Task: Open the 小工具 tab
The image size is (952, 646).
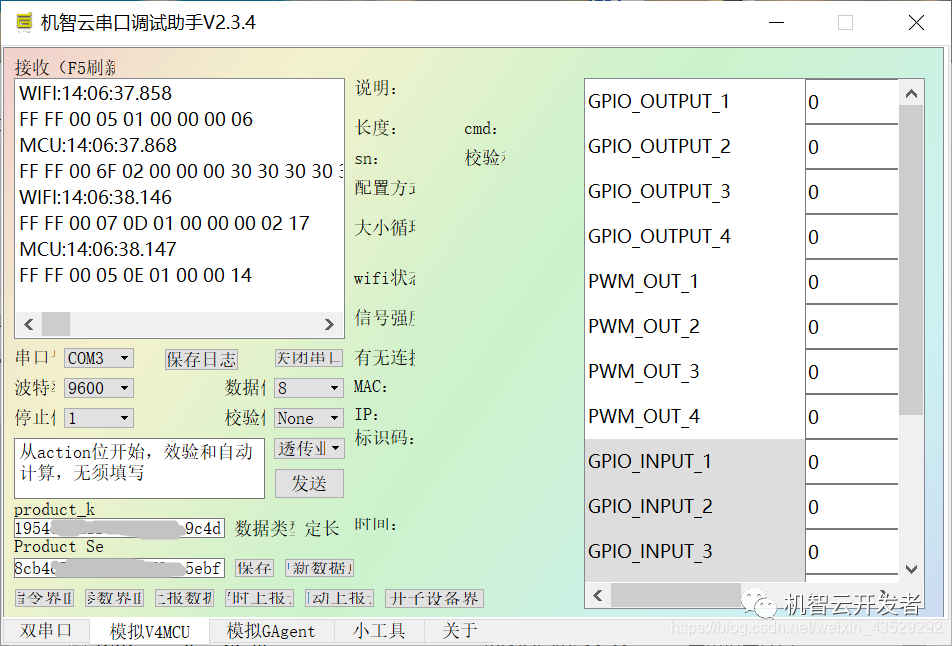Action: coord(377,631)
